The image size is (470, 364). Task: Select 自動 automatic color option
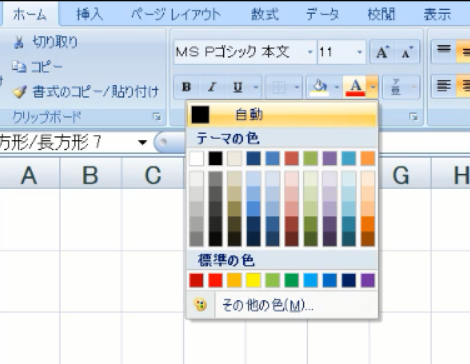point(282,115)
